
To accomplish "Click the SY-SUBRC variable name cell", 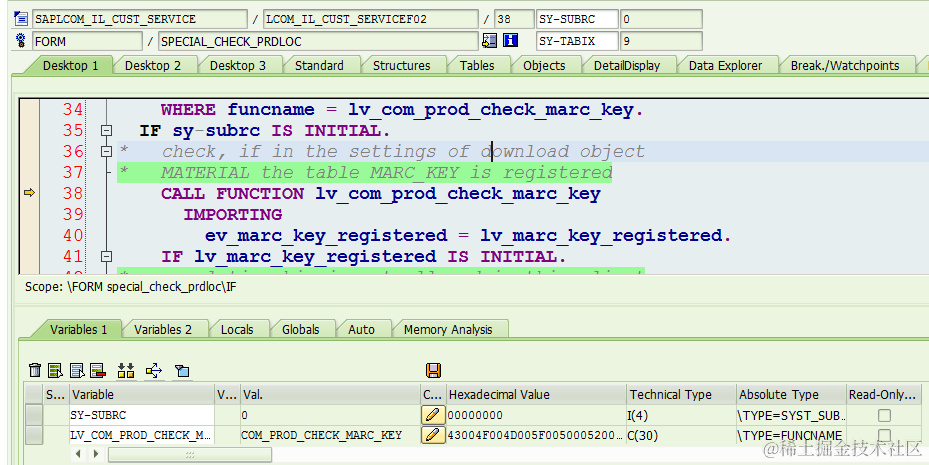I will [142, 415].
